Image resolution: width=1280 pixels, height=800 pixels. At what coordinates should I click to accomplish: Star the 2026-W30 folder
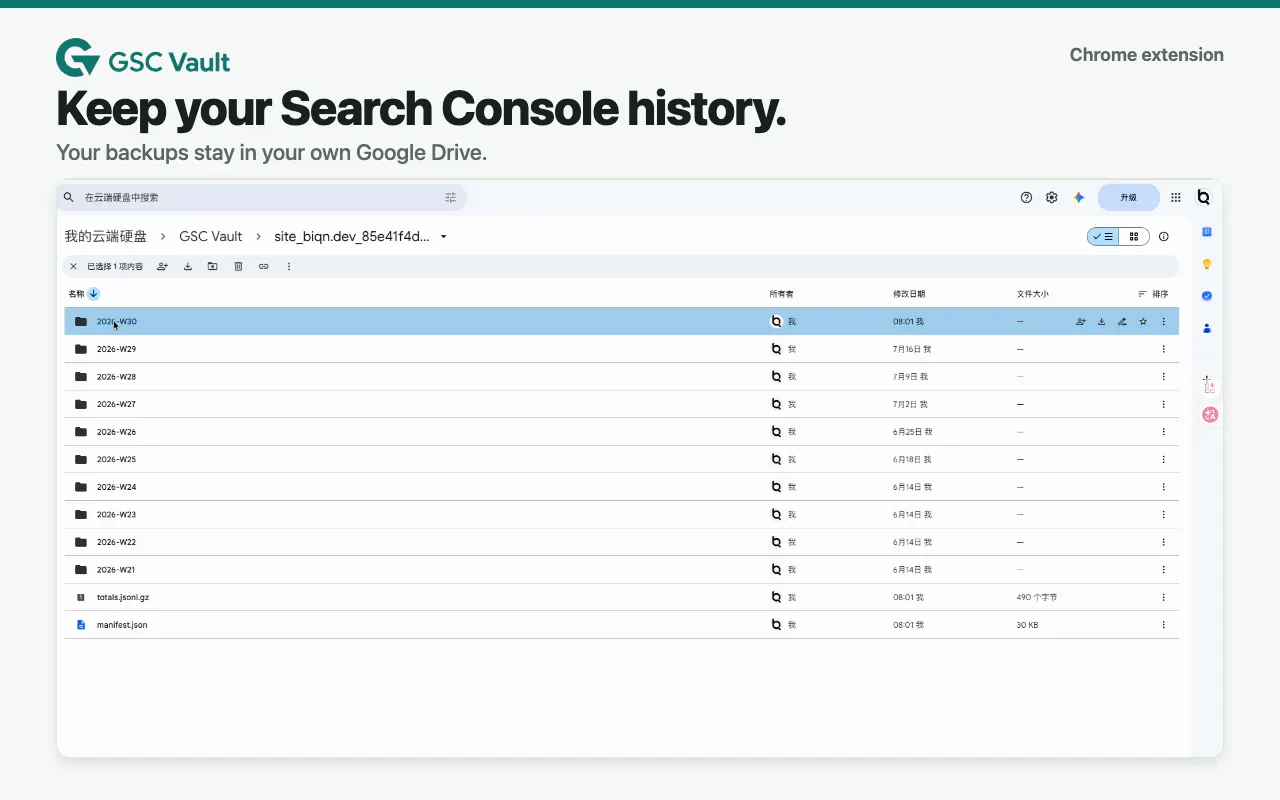pyautogui.click(x=1143, y=322)
